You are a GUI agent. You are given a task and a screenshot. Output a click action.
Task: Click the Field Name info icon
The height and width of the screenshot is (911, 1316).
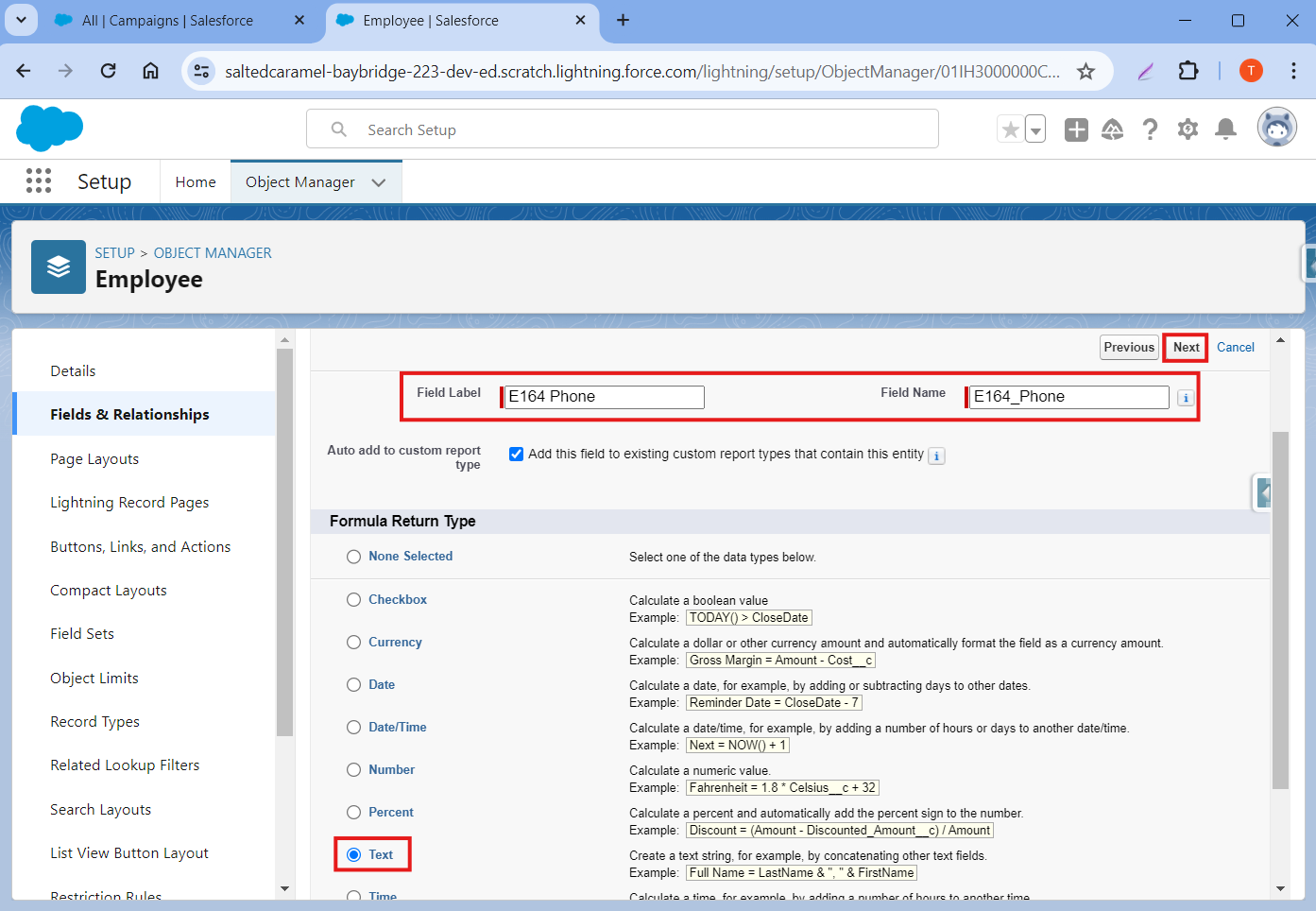coord(1186,398)
